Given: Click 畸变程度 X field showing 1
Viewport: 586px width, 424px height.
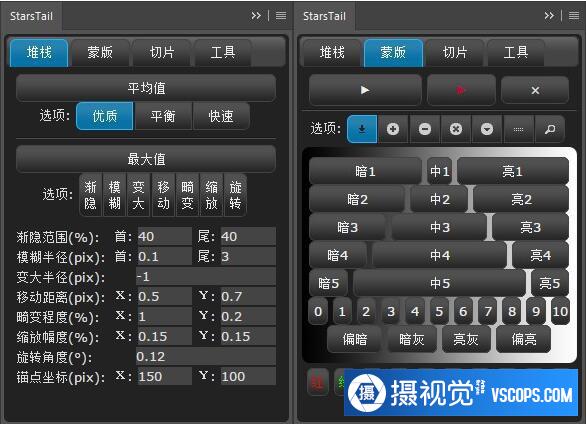Looking at the screenshot, I should click(x=164, y=316).
